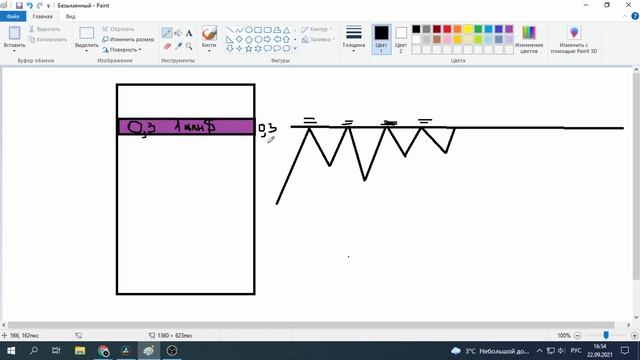This screenshot has width=640, height=360.
Task: Switch to the Home ribbon tab
Action: click(x=42, y=16)
